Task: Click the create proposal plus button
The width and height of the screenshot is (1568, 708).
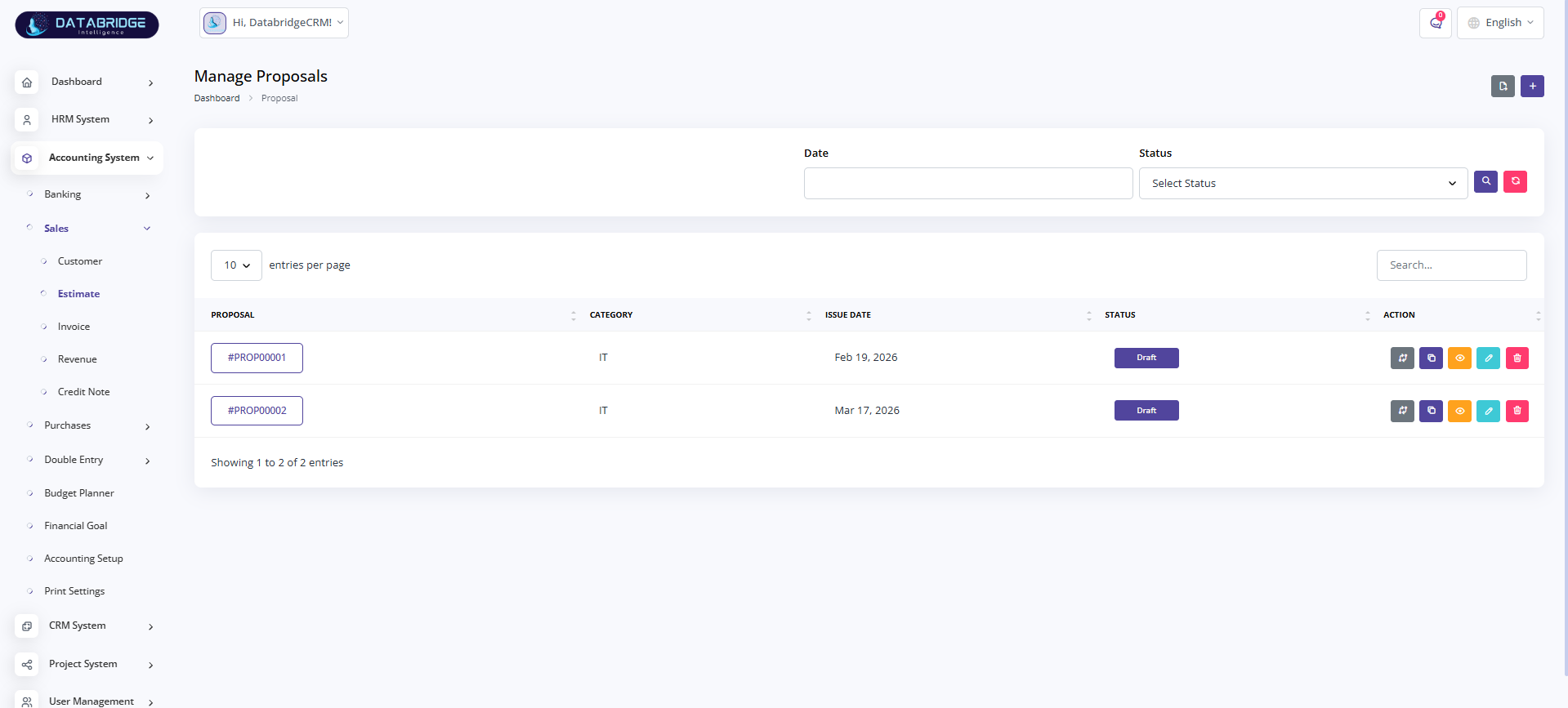Action: pos(1533,86)
